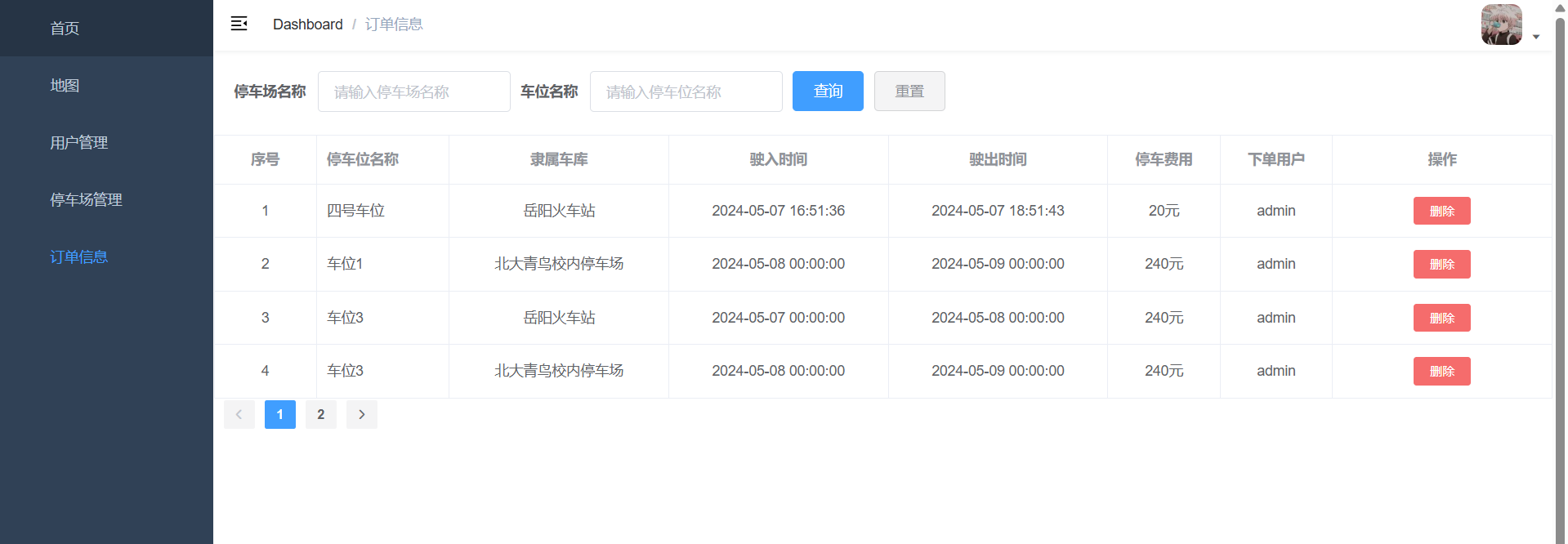
Task: Click the Dashboard breadcrumb link
Action: (308, 25)
